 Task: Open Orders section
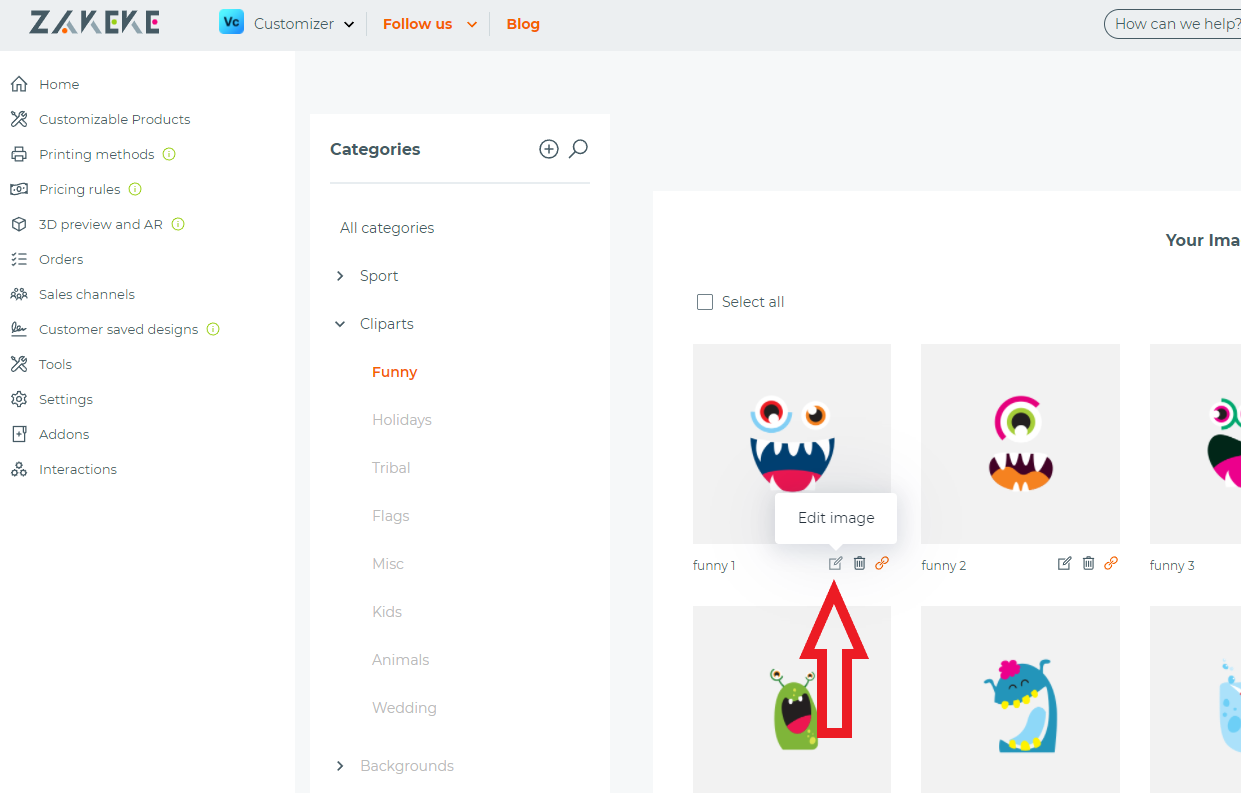pos(61,259)
